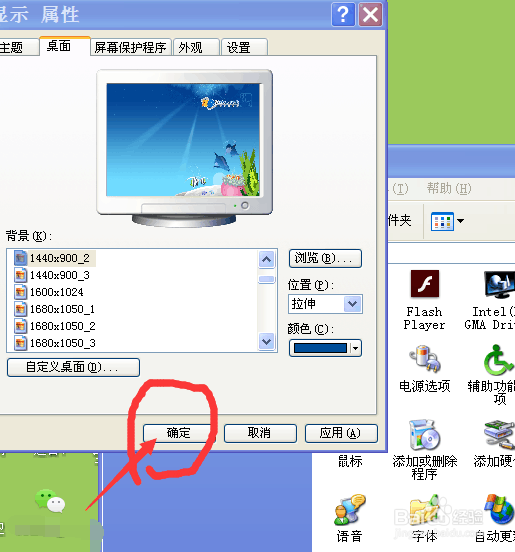Click the 应用(A) button
The width and height of the screenshot is (515, 552).
(341, 433)
